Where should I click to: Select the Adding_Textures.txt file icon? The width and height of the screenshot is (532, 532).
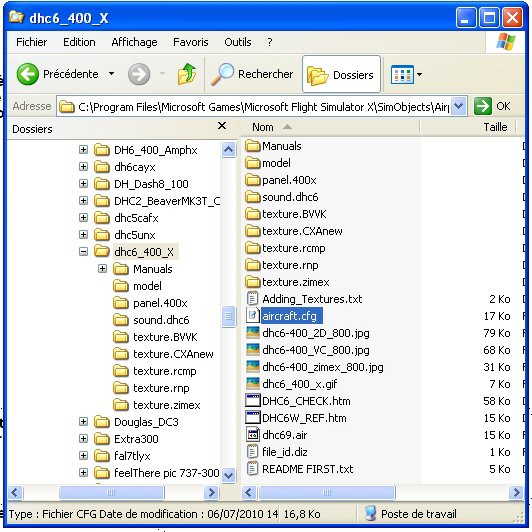(252, 299)
